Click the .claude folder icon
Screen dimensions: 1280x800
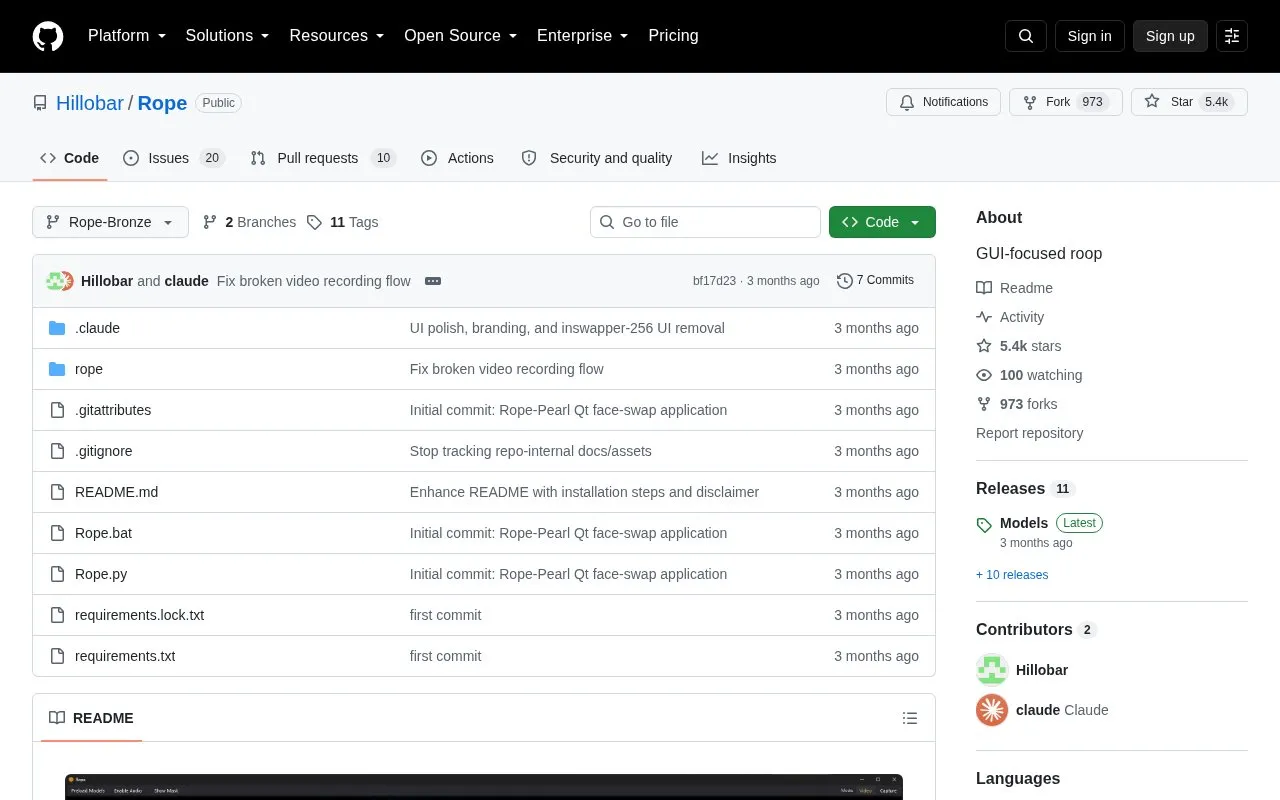pyautogui.click(x=57, y=328)
